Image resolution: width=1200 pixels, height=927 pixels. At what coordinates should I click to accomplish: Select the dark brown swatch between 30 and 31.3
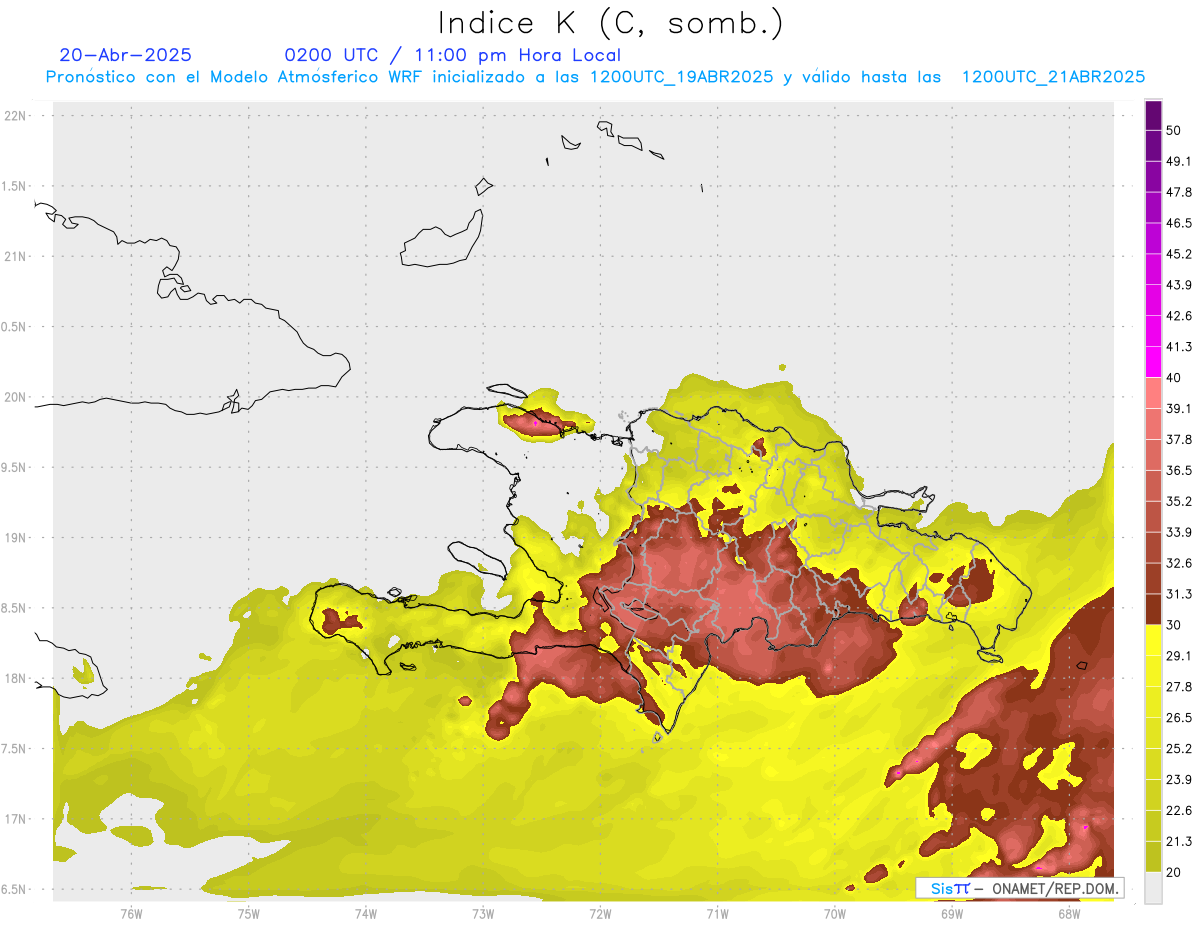[x=1153, y=610]
